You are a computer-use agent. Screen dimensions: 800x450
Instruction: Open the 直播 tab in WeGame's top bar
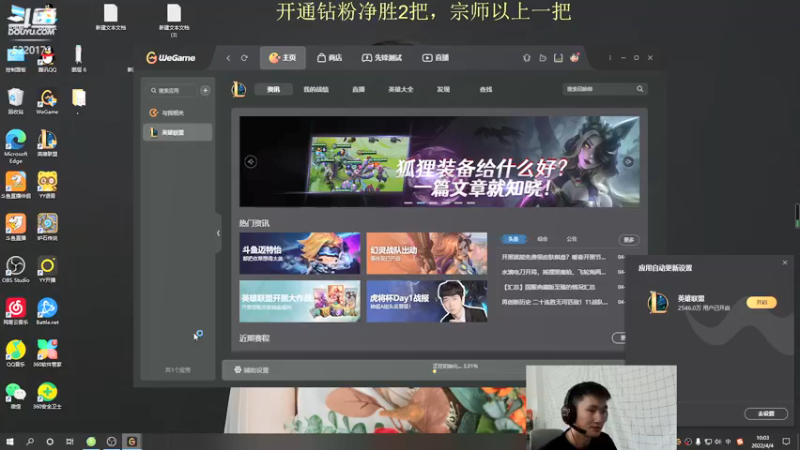click(435, 58)
